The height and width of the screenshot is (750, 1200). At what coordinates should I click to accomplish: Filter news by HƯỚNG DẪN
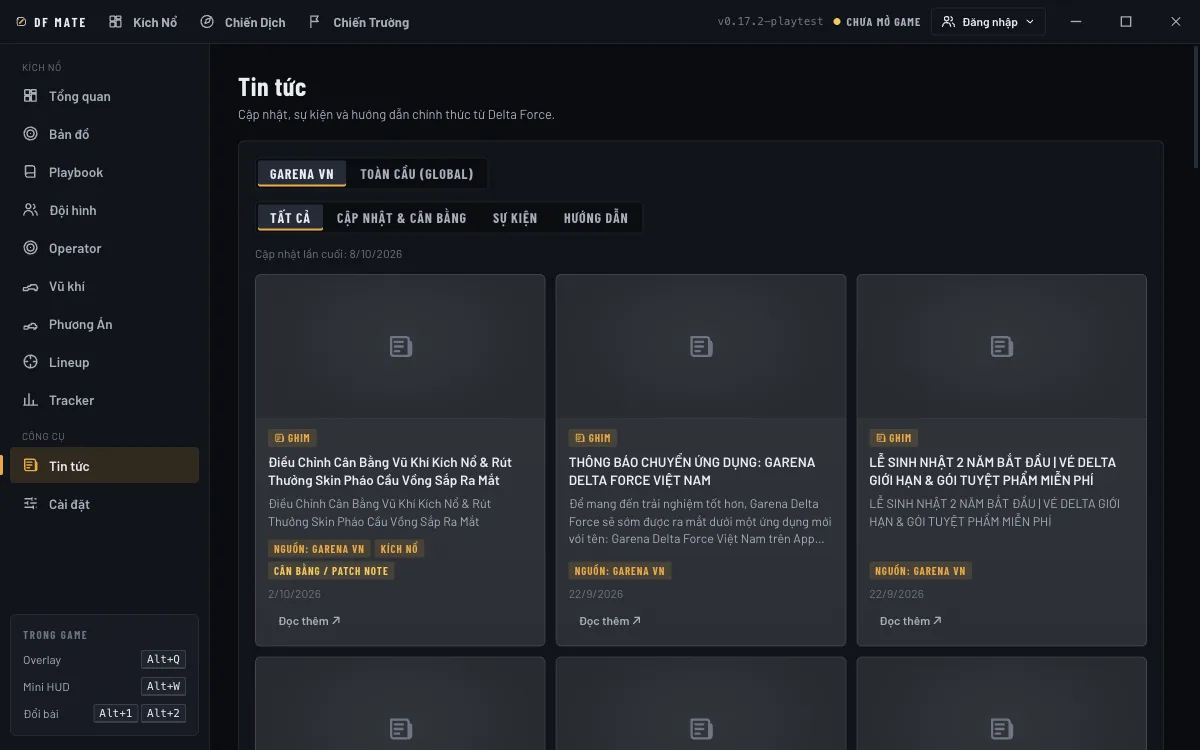click(596, 217)
